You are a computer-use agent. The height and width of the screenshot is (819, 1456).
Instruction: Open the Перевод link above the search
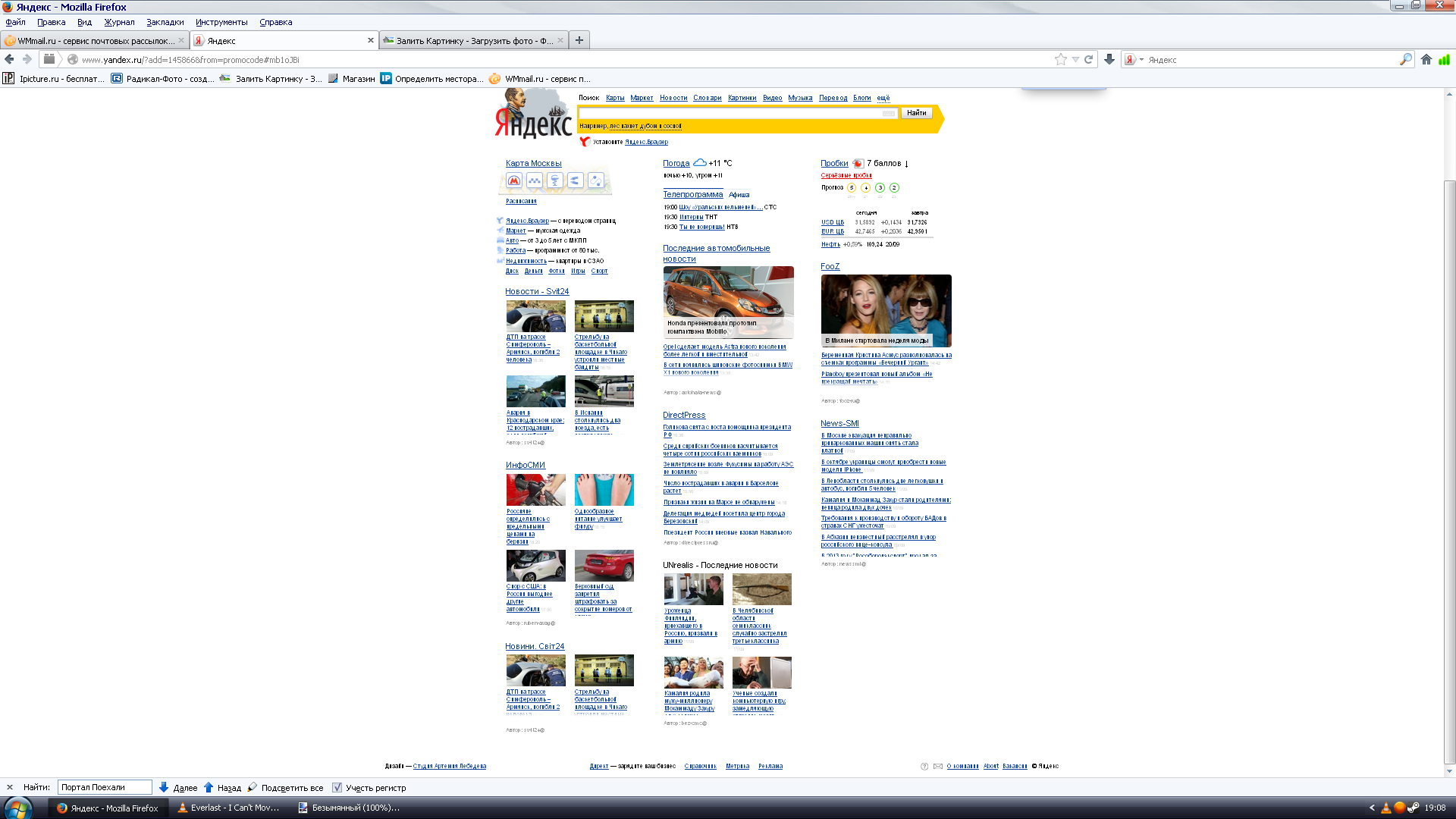point(833,98)
